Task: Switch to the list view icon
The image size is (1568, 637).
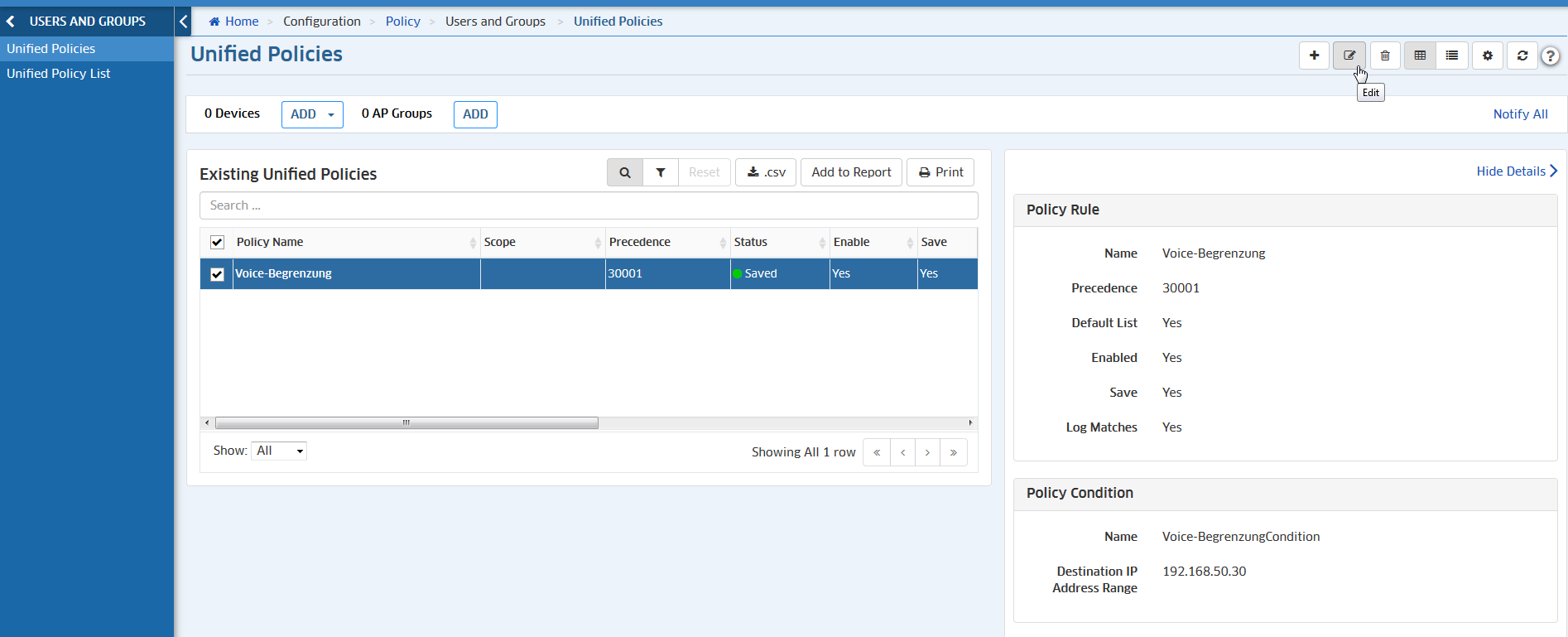Action: click(x=1452, y=55)
